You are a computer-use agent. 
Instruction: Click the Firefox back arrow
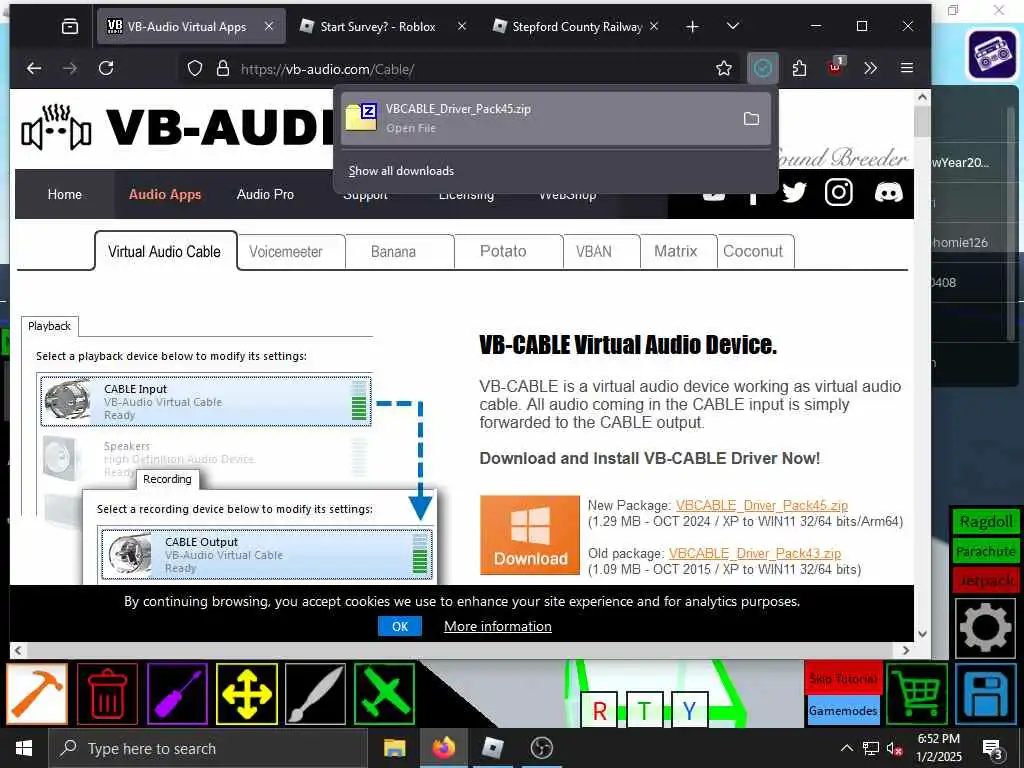(34, 69)
